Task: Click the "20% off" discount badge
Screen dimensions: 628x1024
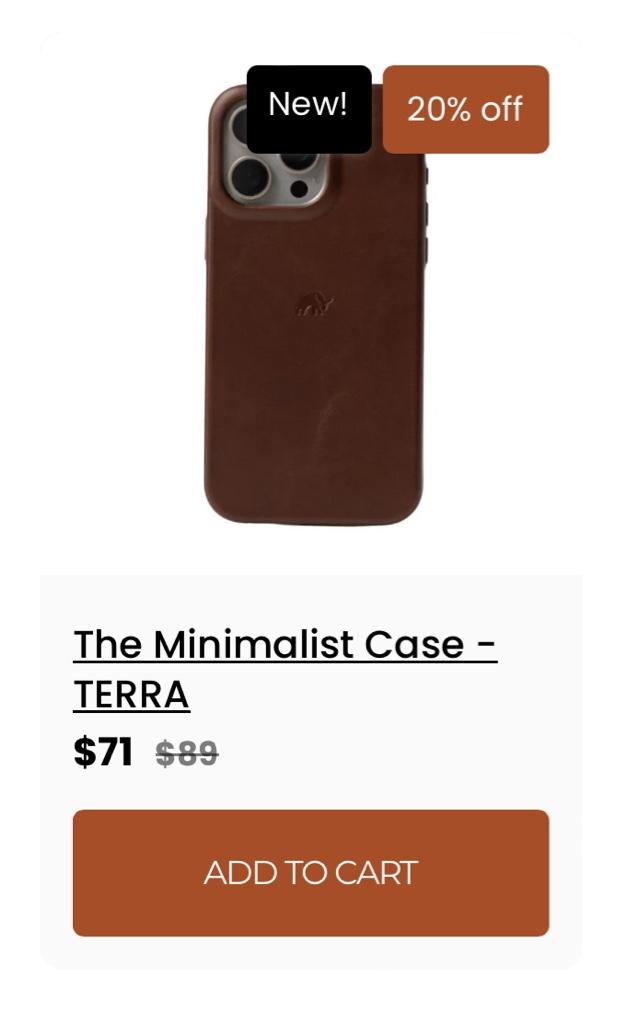Action: tap(465, 109)
